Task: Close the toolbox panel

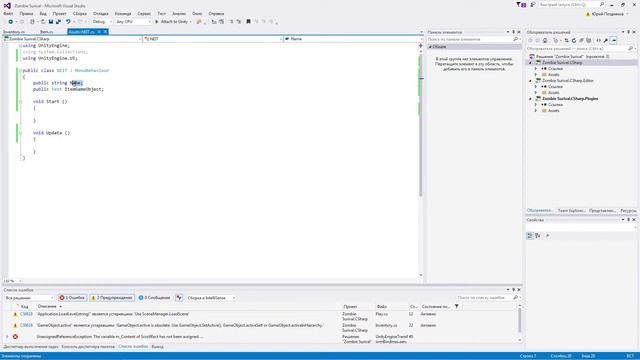Action: (519, 32)
